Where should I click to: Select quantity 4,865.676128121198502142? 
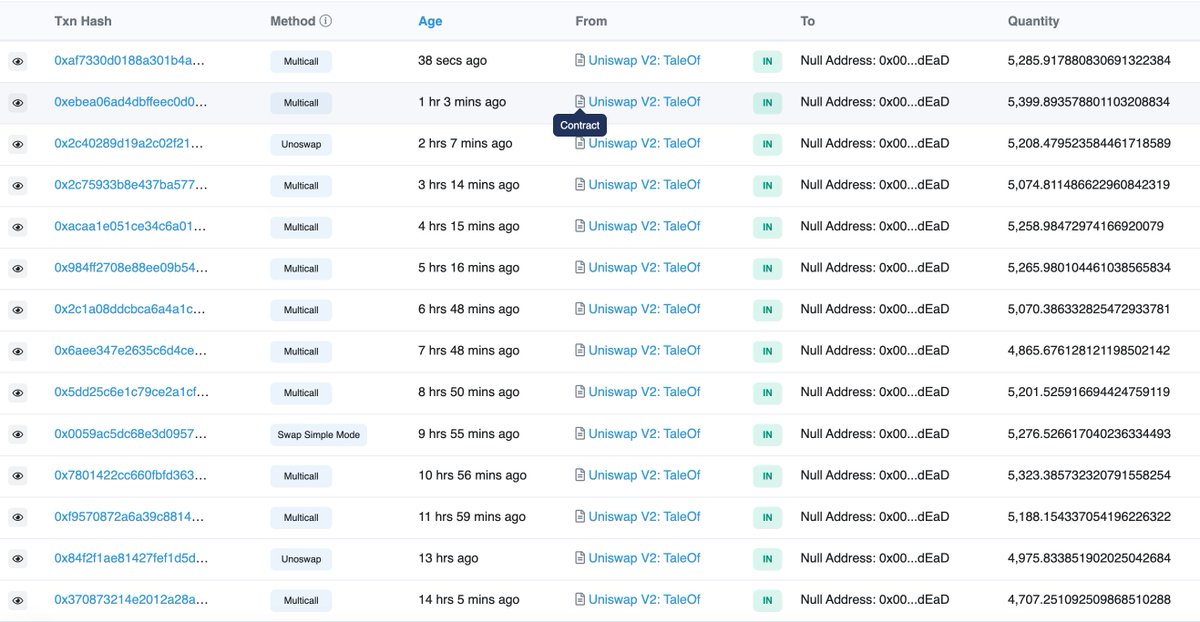click(1089, 351)
